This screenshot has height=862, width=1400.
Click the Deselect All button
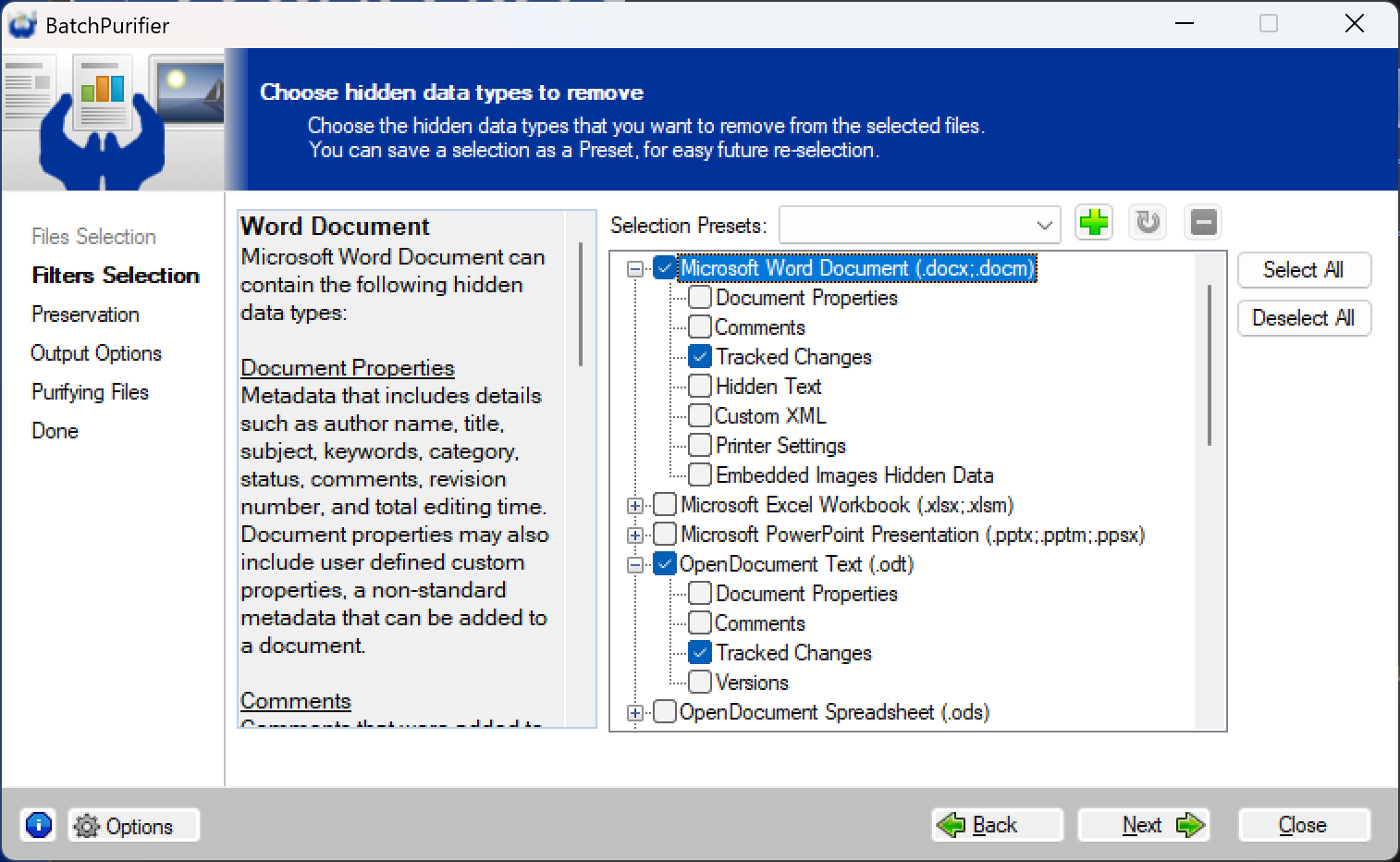[1304, 318]
